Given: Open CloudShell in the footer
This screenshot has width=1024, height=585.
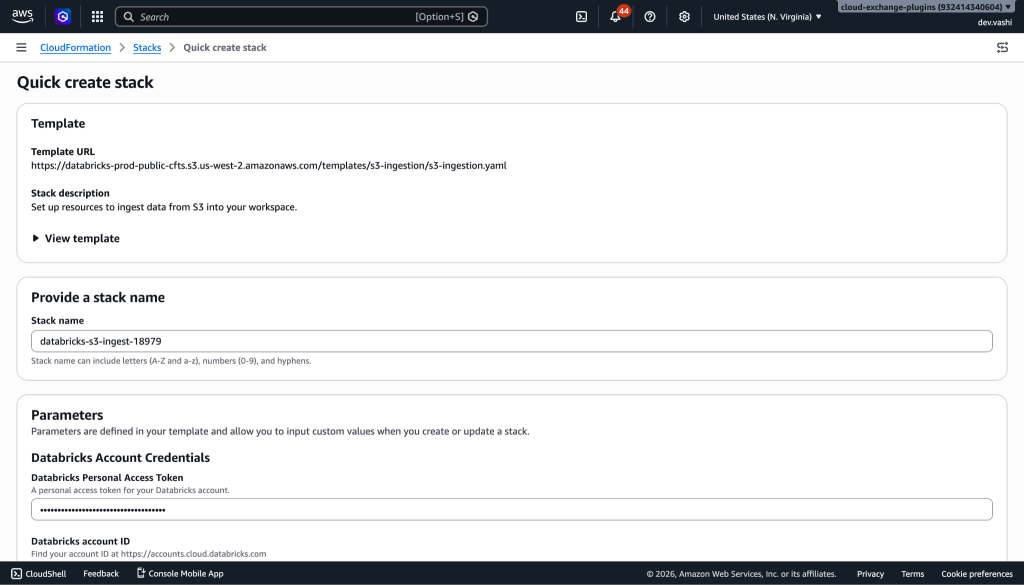Looking at the screenshot, I should click(39, 573).
